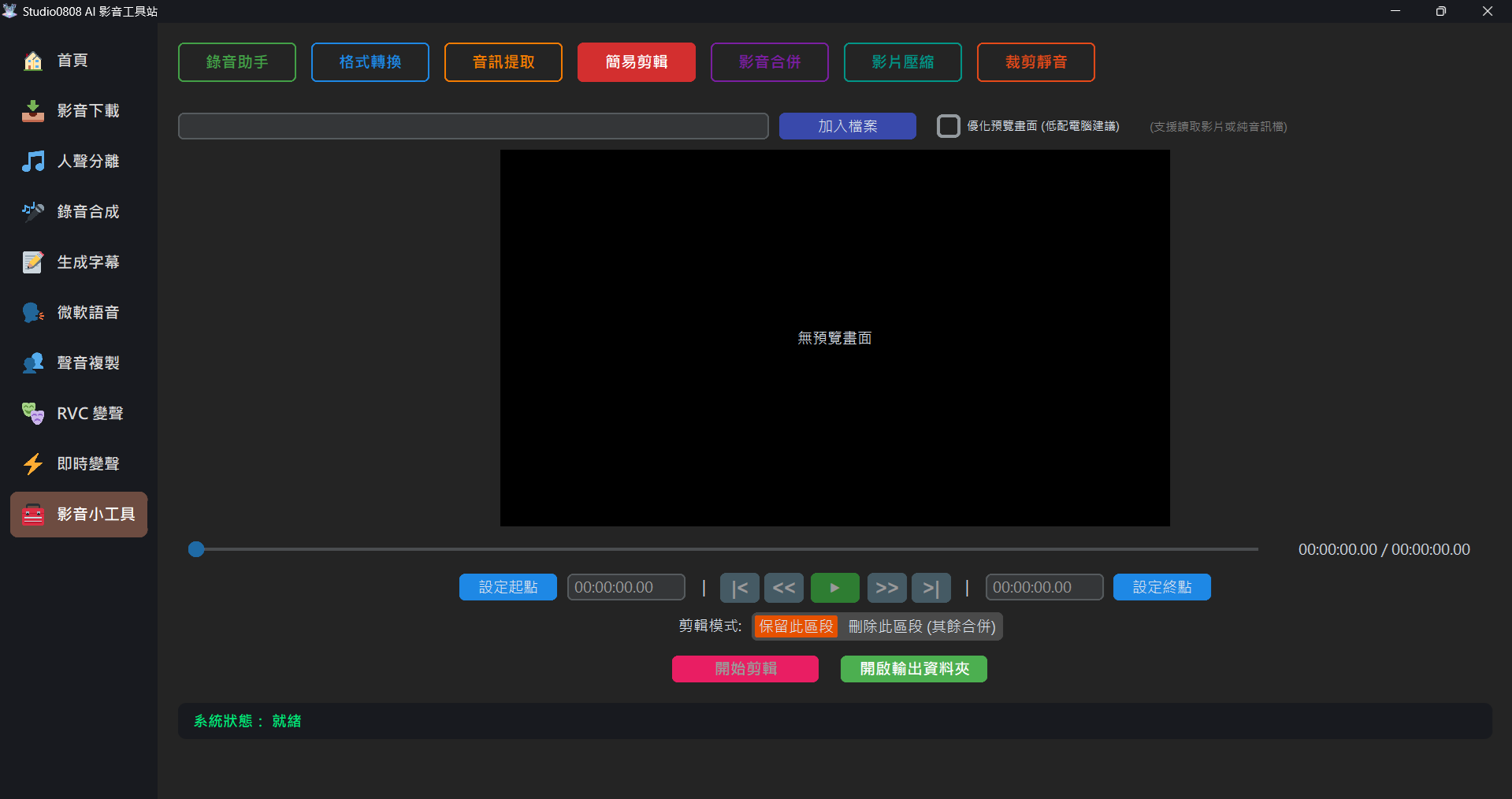Open the 人聲分離 sidebar label
The width and height of the screenshot is (1512, 799).
[88, 162]
